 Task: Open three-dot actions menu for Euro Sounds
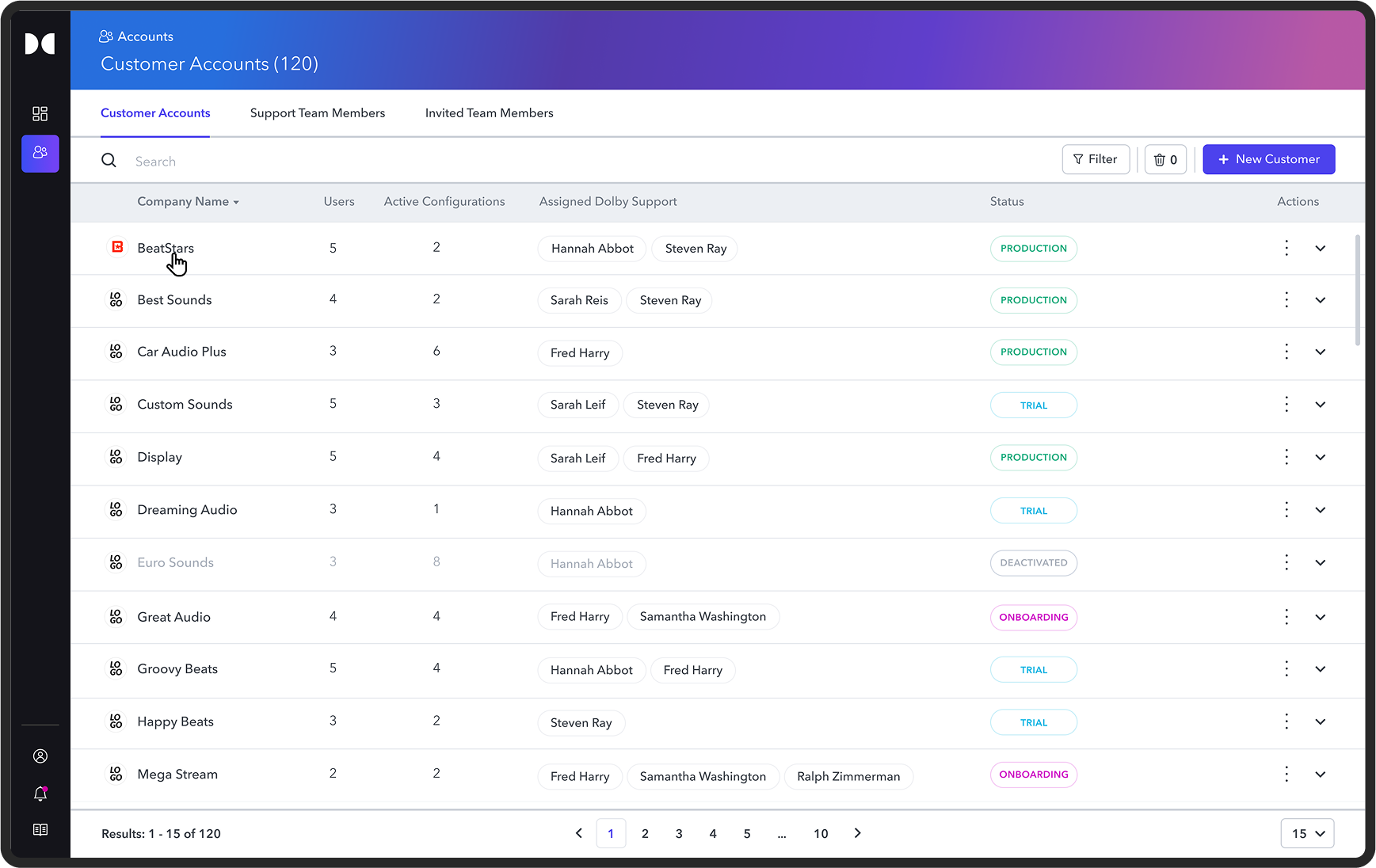(1286, 562)
